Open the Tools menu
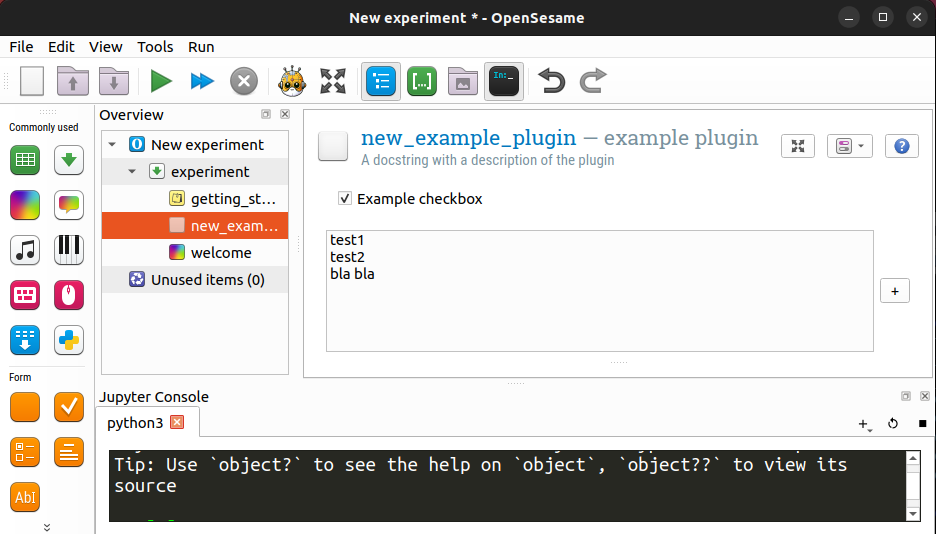Viewport: 936px width, 534px height. (155, 47)
